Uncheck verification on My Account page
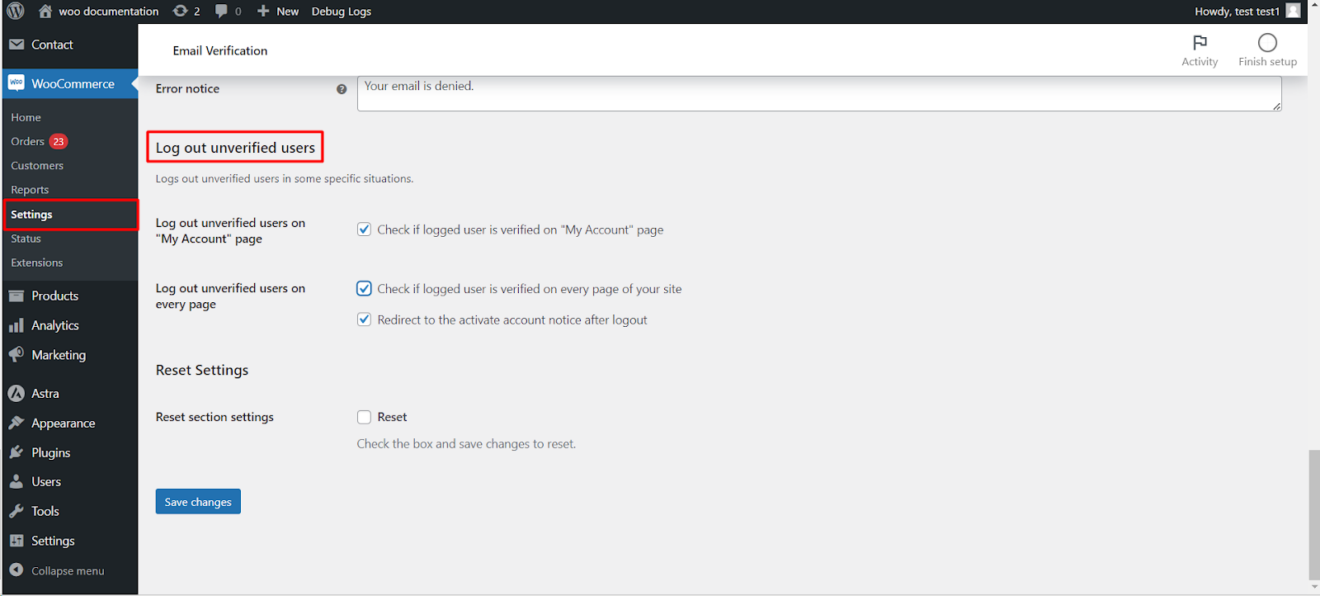This screenshot has width=1320, height=596. coord(364,229)
